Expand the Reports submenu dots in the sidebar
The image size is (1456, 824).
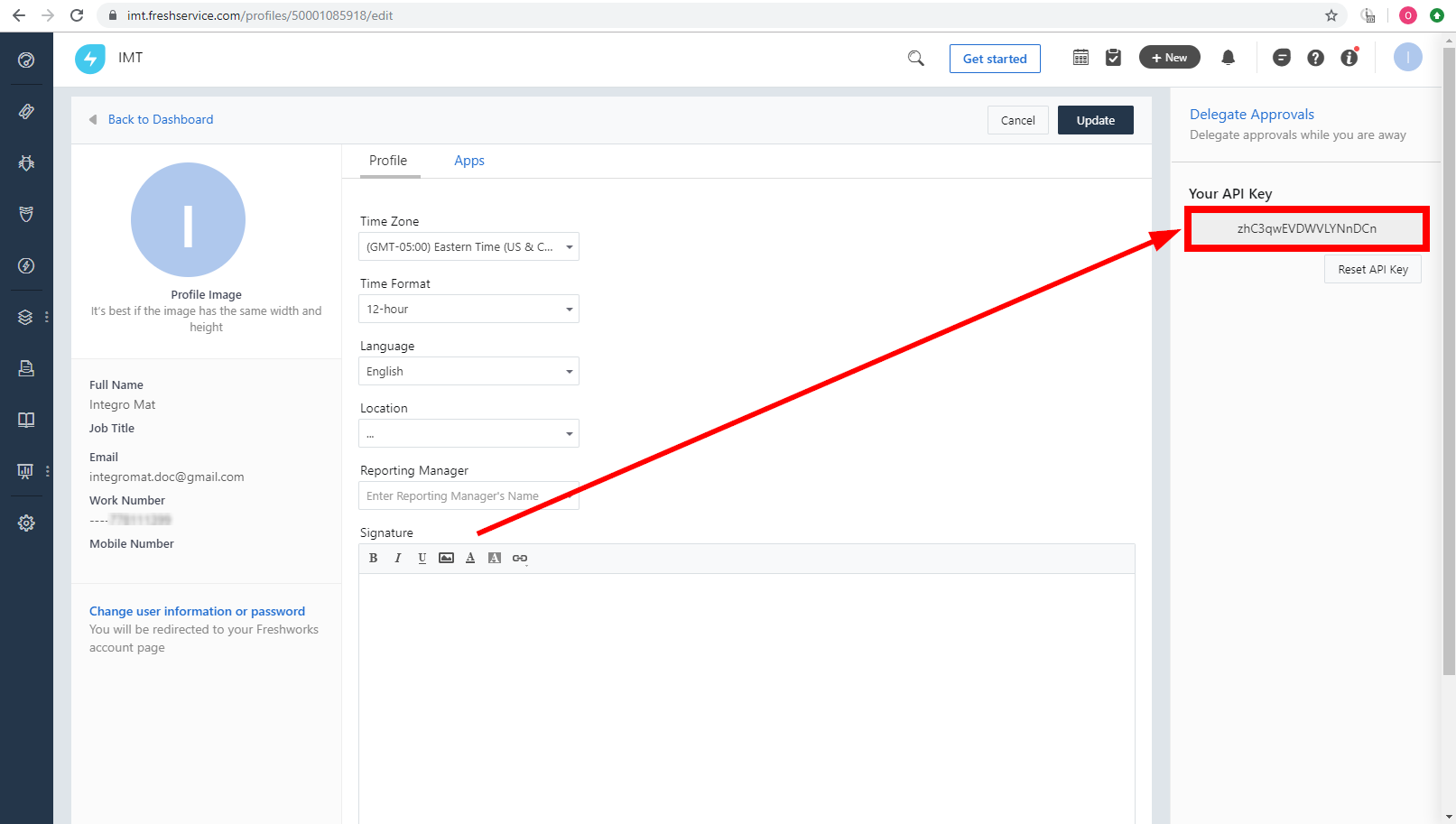click(x=47, y=471)
